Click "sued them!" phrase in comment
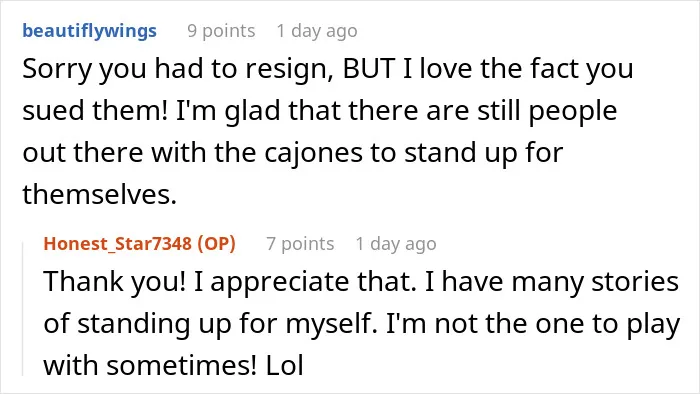This screenshot has height=394, width=700. [x=95, y=111]
